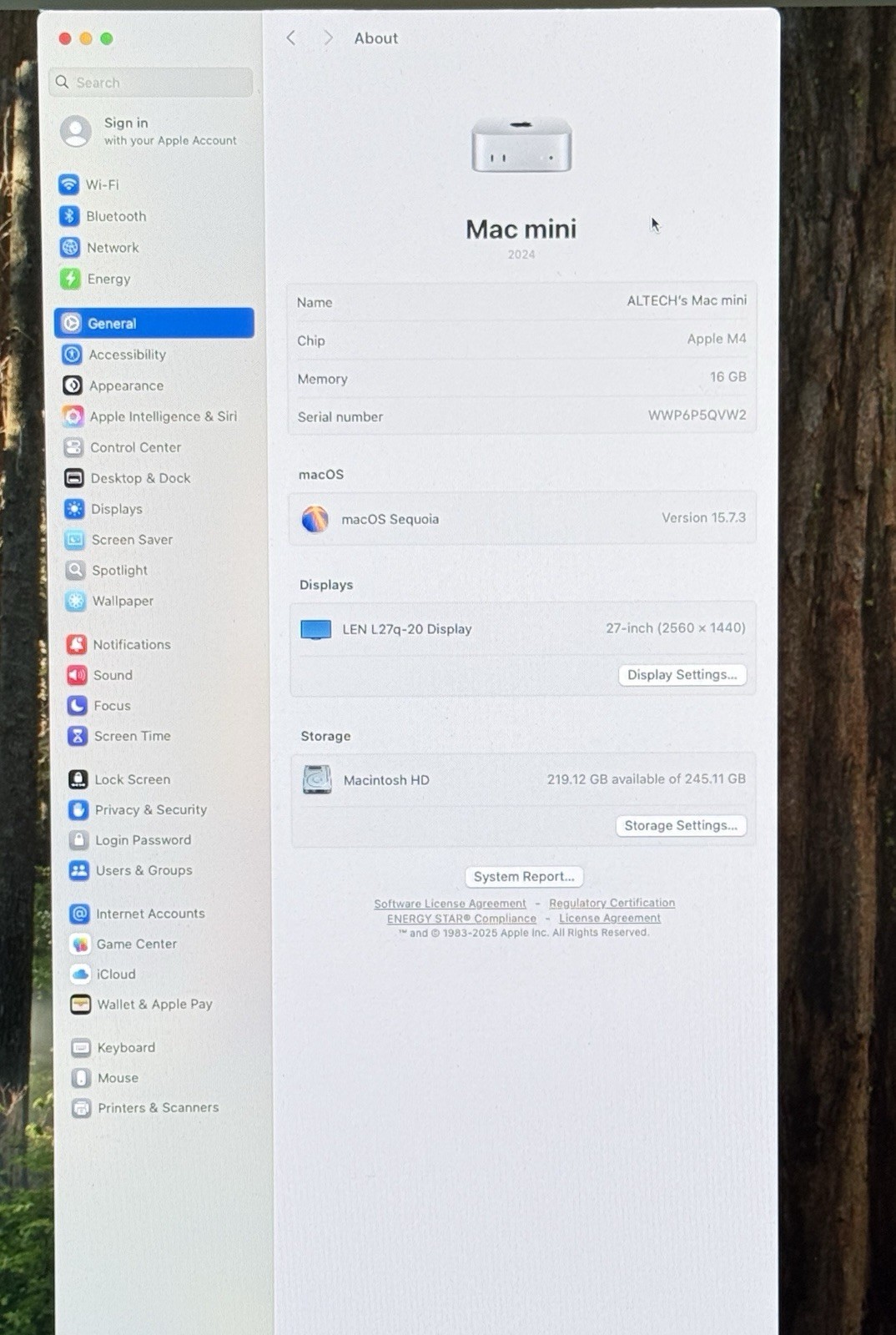Click Sign in with your Apple Account
The image size is (896, 1335).
pyautogui.click(x=149, y=131)
